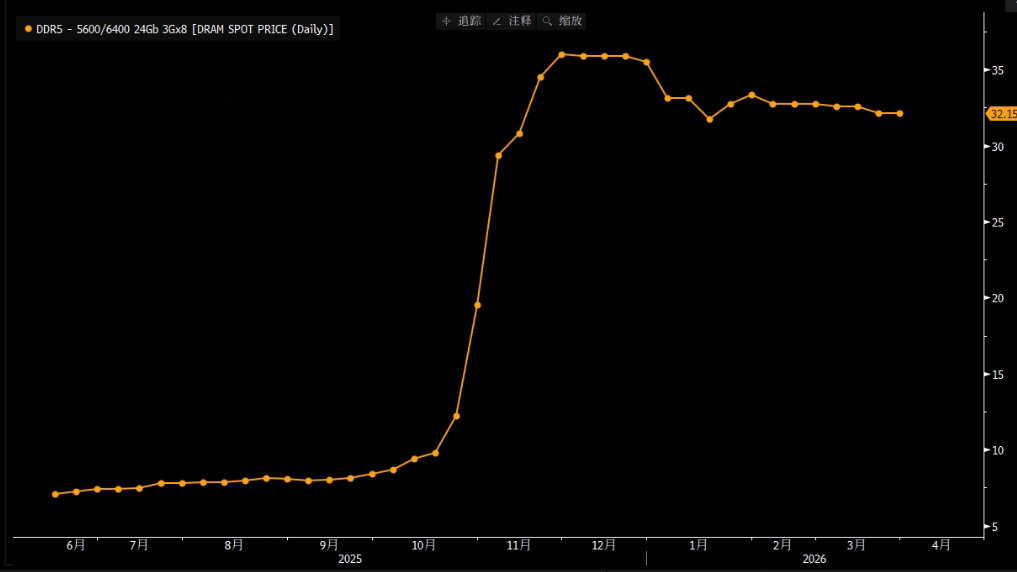Image resolution: width=1017 pixels, height=572 pixels.
Task: Select the 注释 pencil annotation tool
Action: pyautogui.click(x=511, y=21)
